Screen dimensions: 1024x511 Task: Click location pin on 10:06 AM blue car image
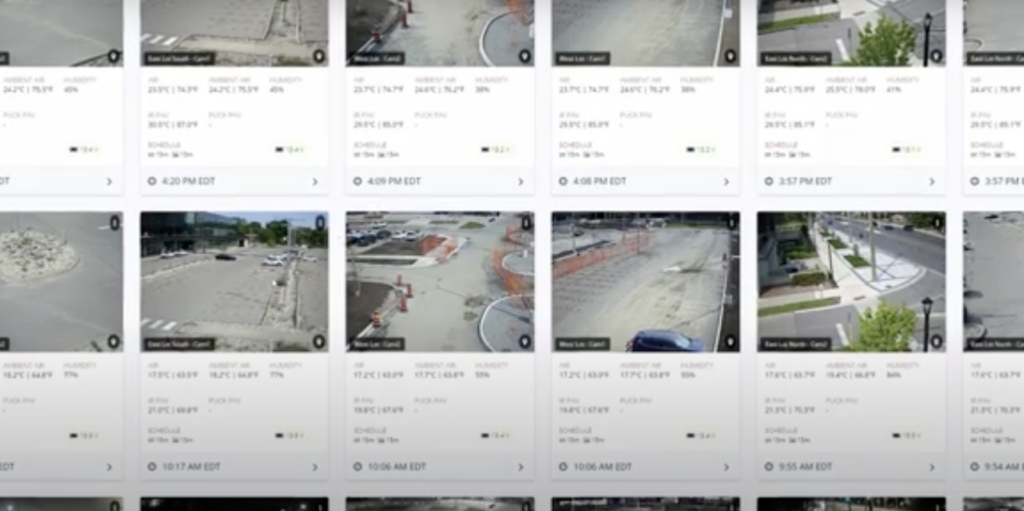click(731, 342)
